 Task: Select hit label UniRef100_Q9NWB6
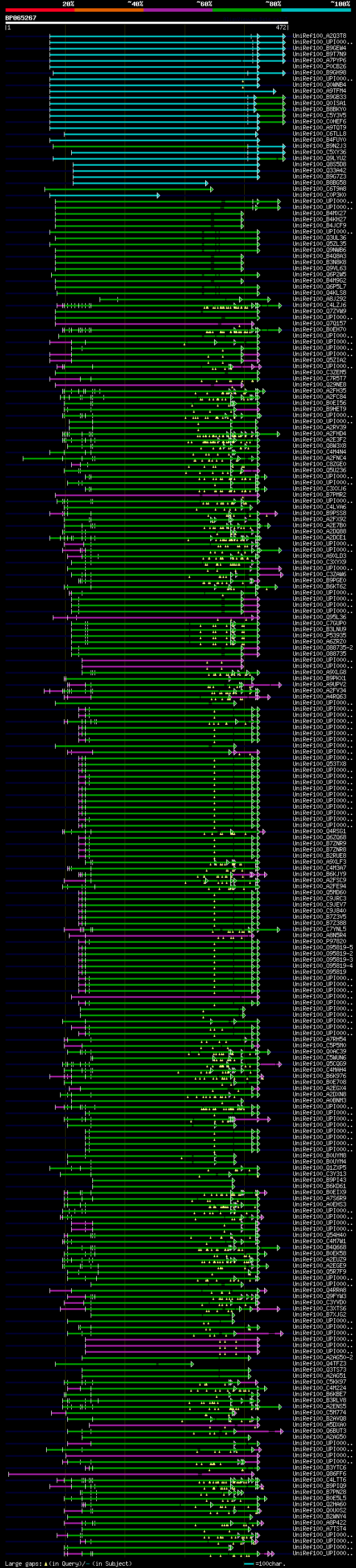(319, 250)
